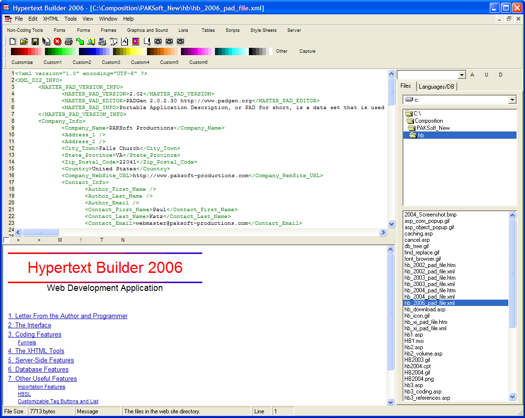This screenshot has width=525, height=418.
Task: Click the red X circle icon
Action: click(x=57, y=41)
